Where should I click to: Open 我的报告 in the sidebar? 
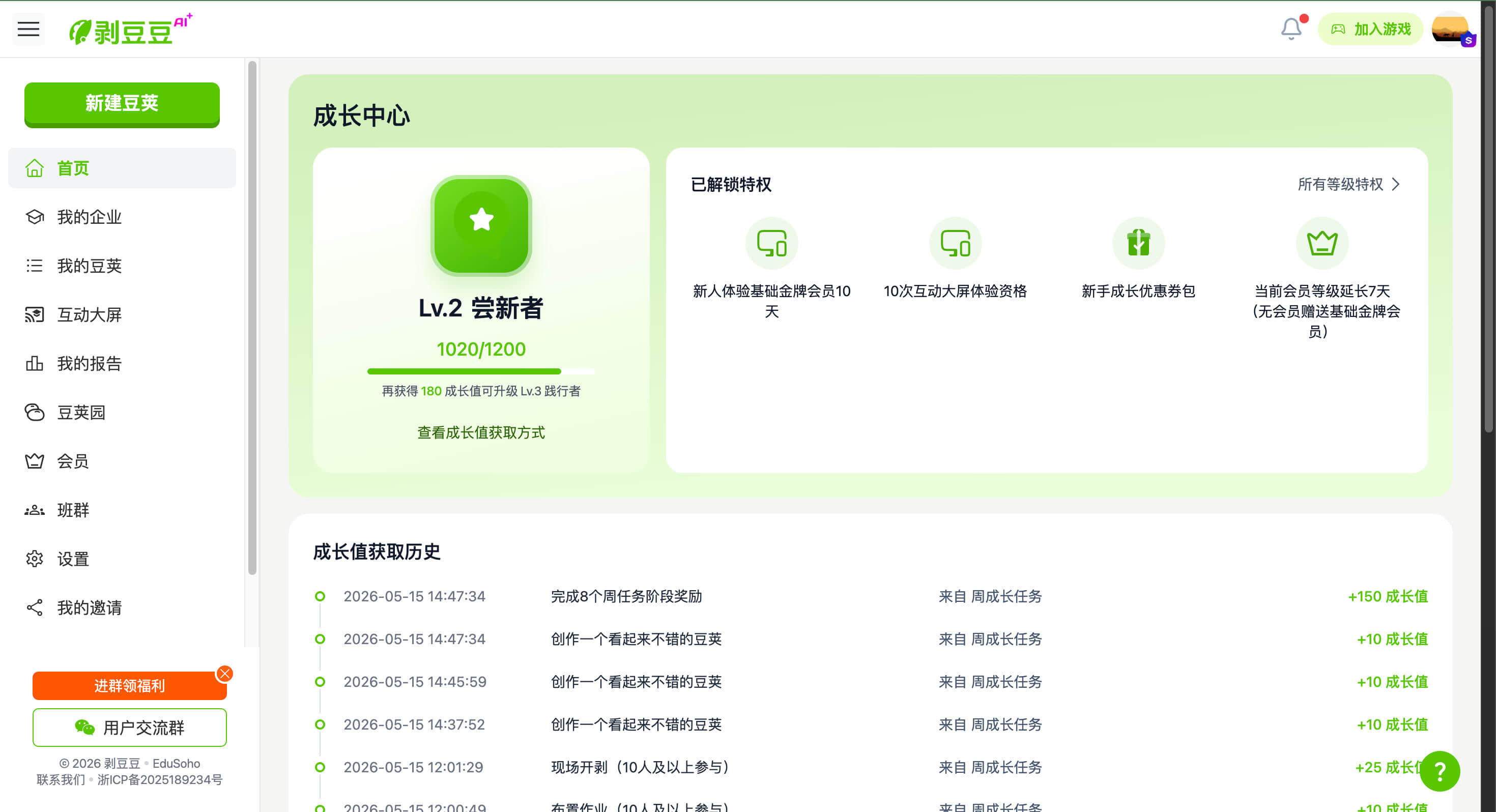[122, 363]
